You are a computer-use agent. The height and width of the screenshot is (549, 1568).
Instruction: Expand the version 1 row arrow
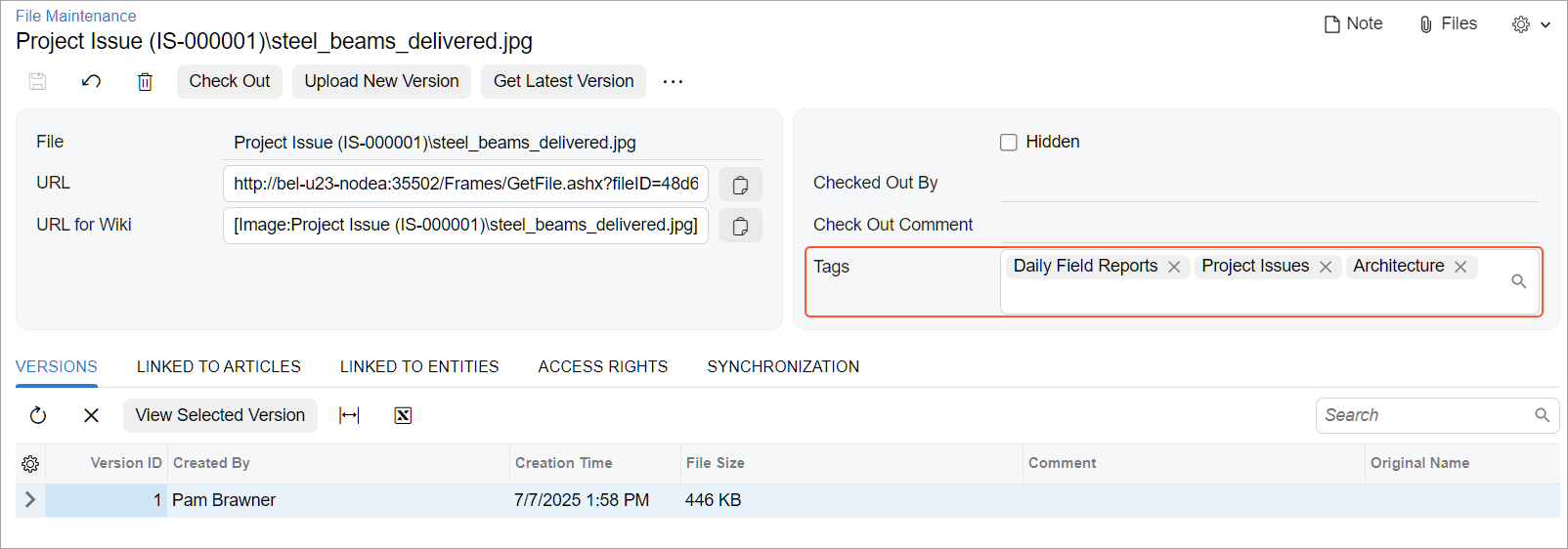pyautogui.click(x=30, y=500)
